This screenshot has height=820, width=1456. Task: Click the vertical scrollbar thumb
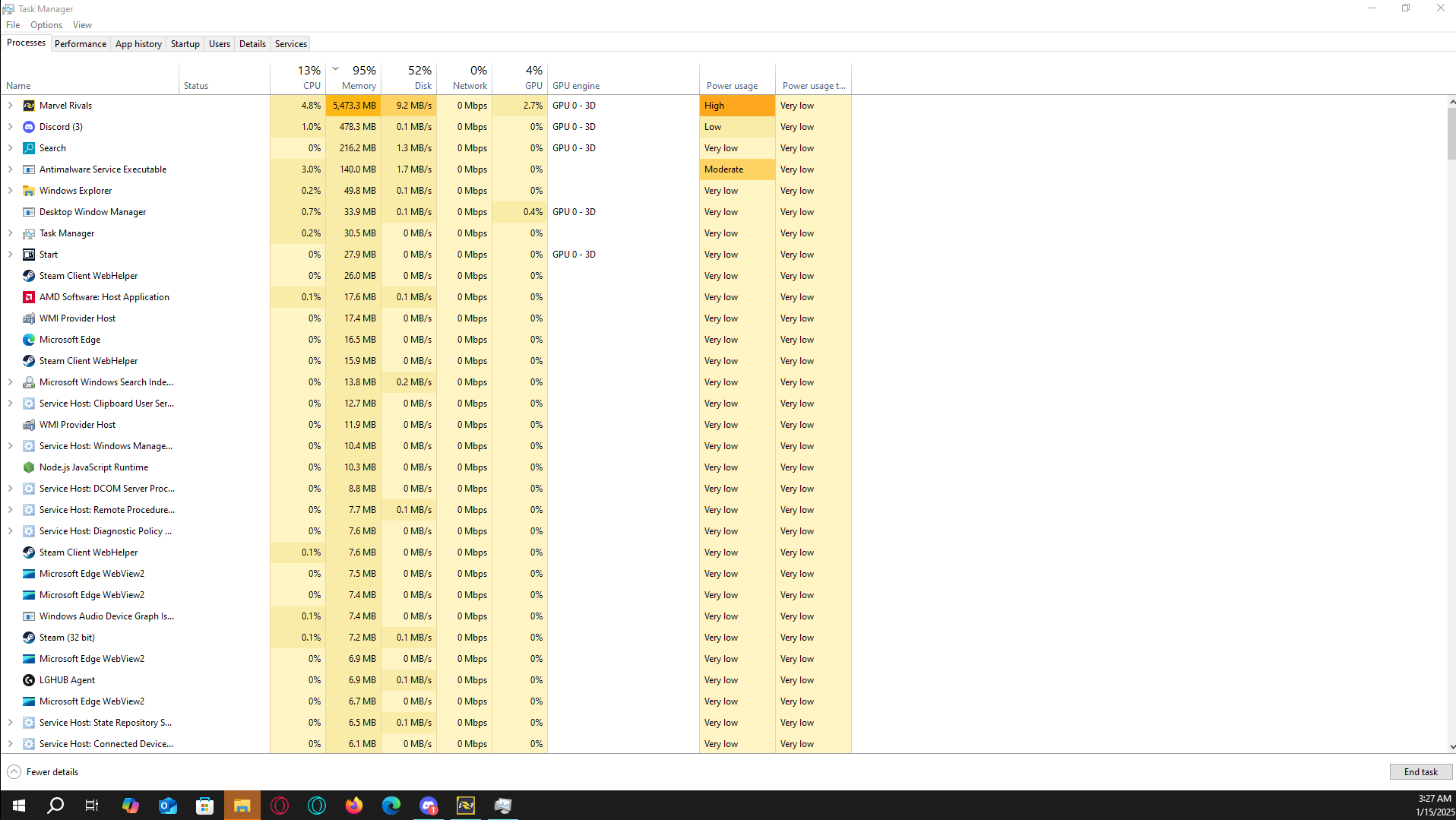1451,133
